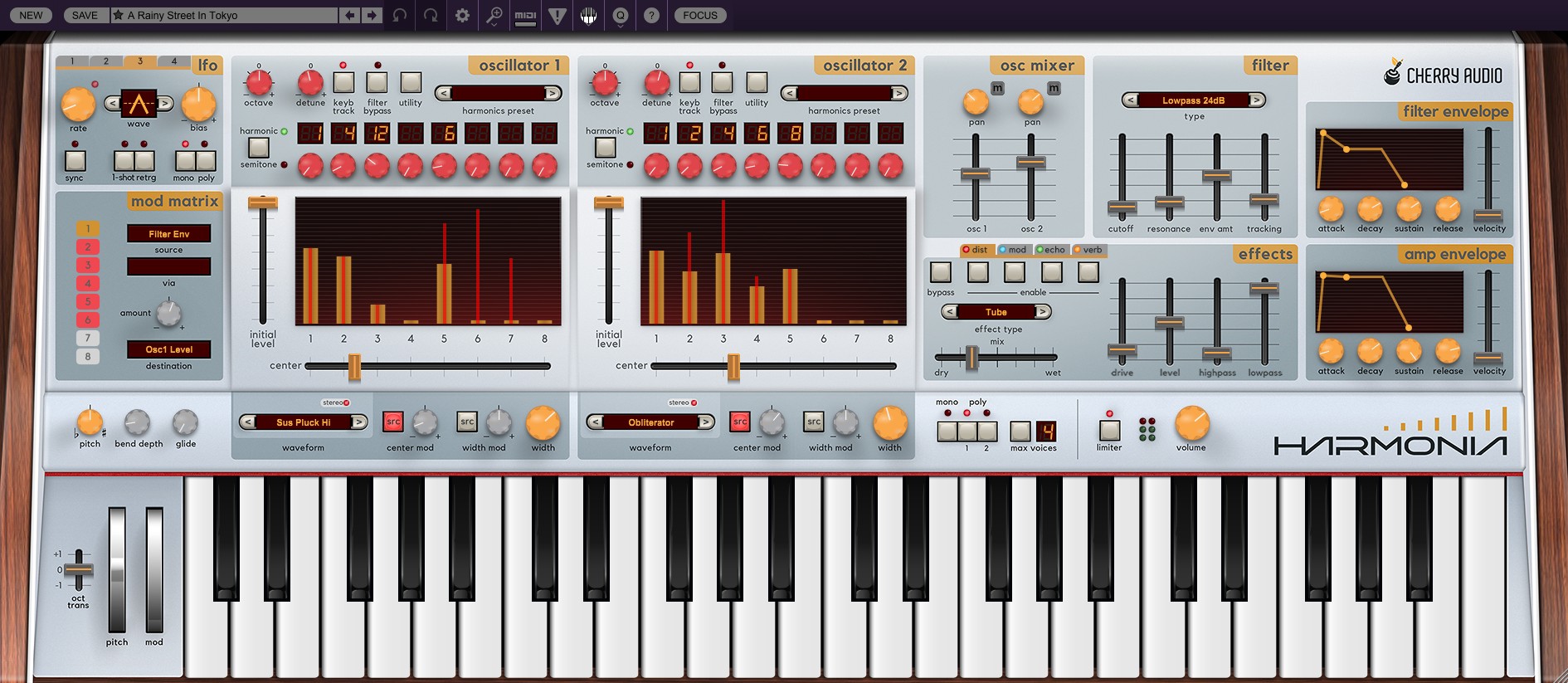
Task: Click the mod matrix amount knob
Action: [x=169, y=313]
